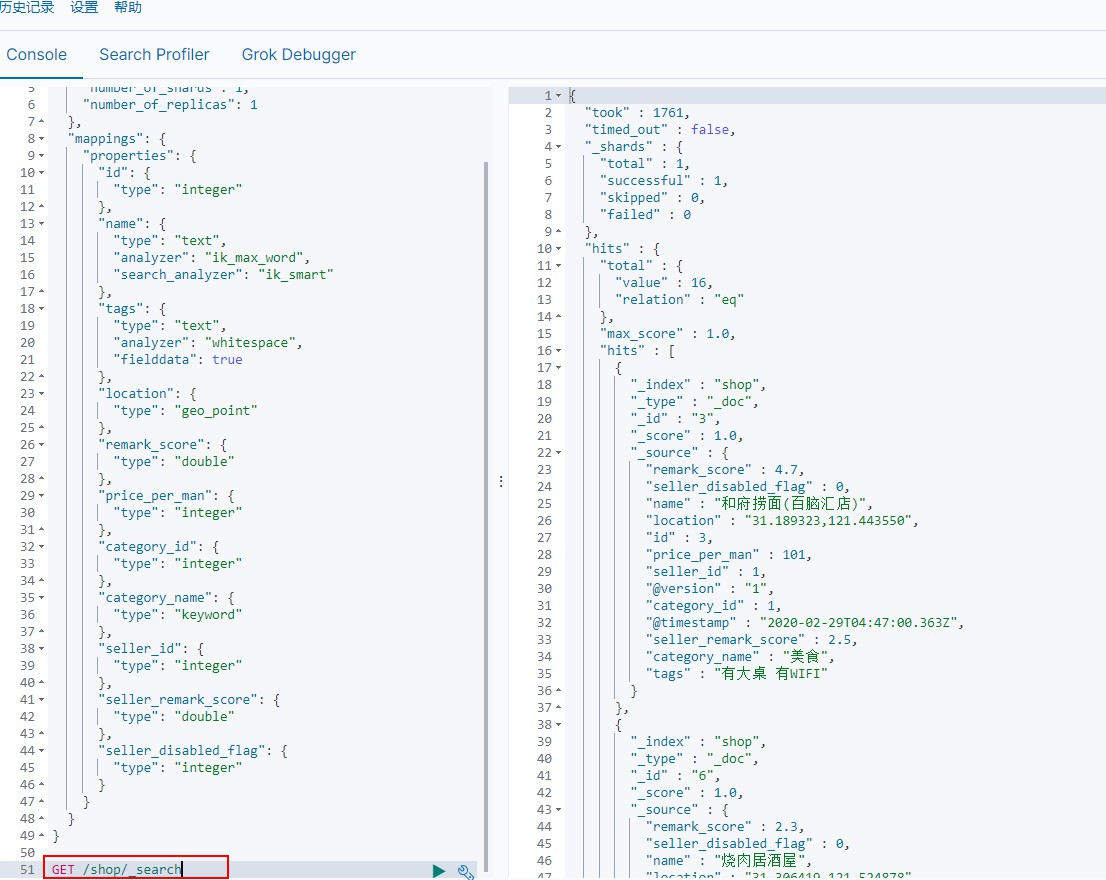Click the remark_score 4.7 line

click(x=724, y=470)
